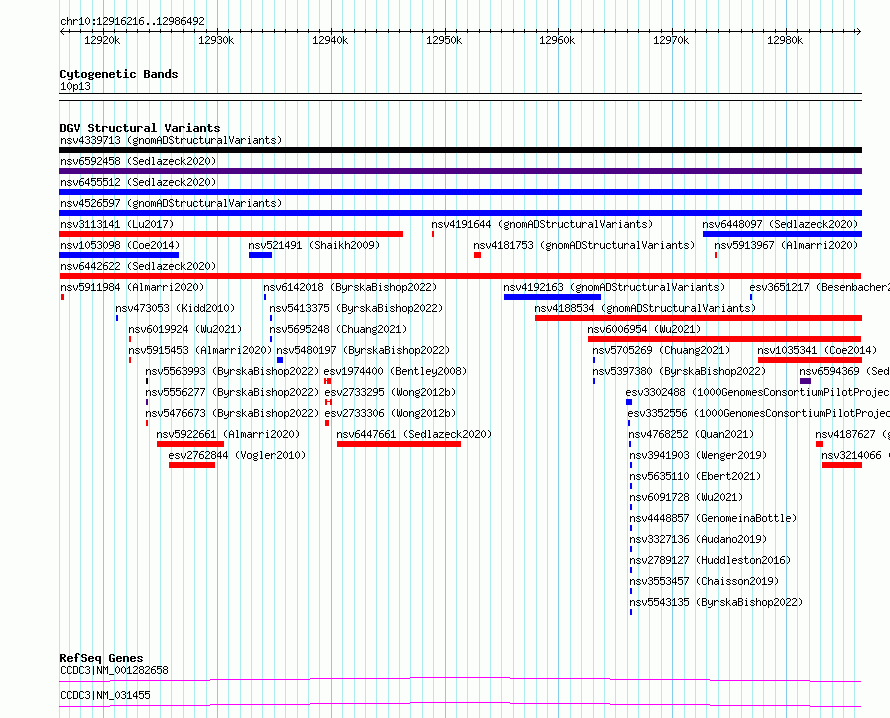Click blue bar under nsv4192163
The image size is (890, 718).
tap(552, 297)
